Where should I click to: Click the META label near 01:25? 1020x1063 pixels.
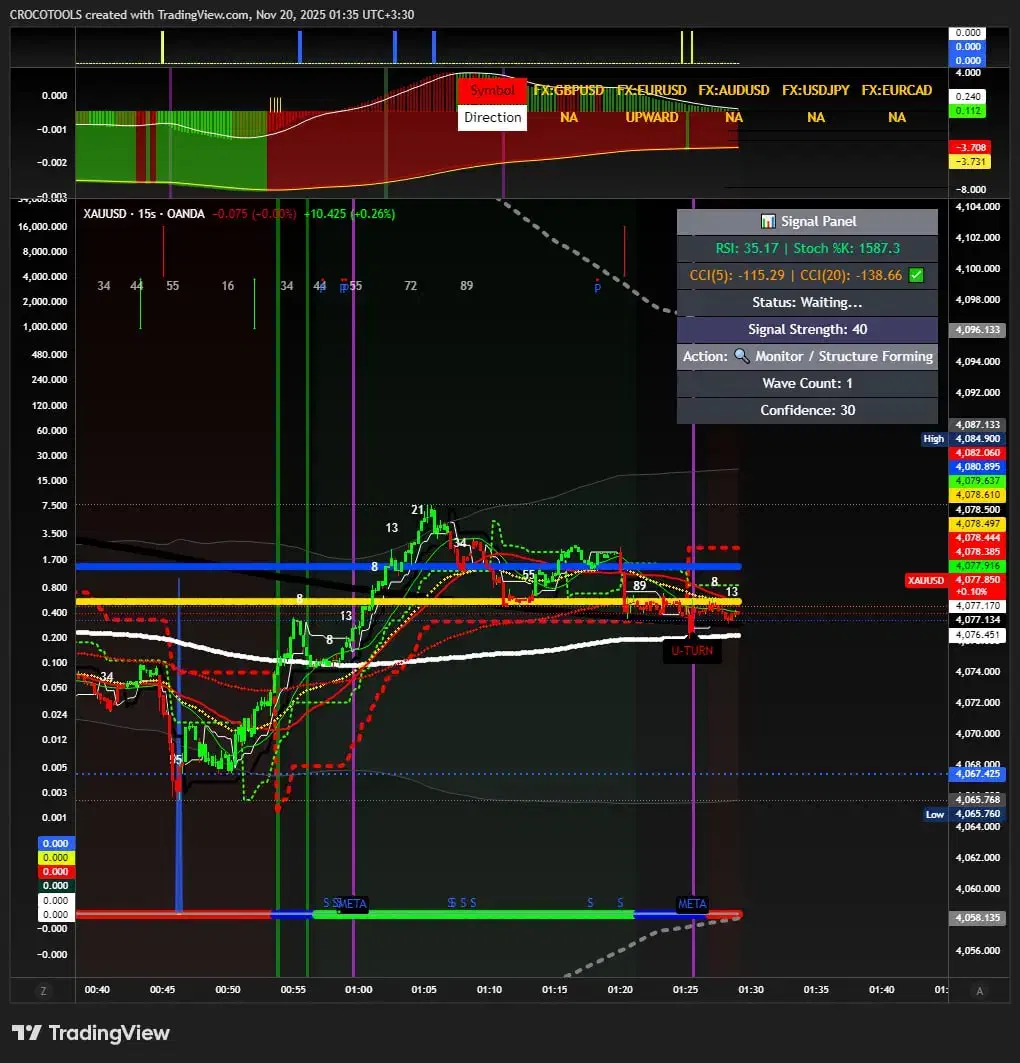point(692,904)
